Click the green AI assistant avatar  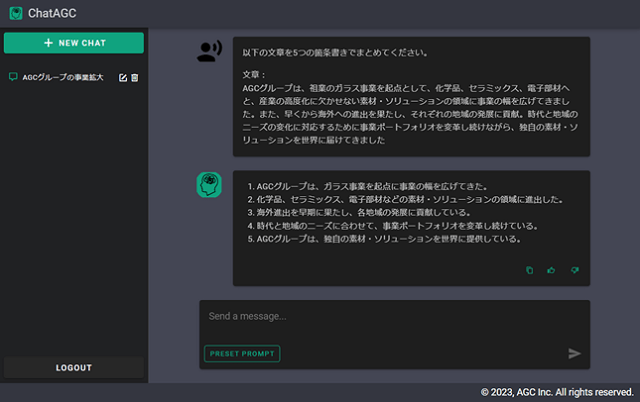pos(209,185)
